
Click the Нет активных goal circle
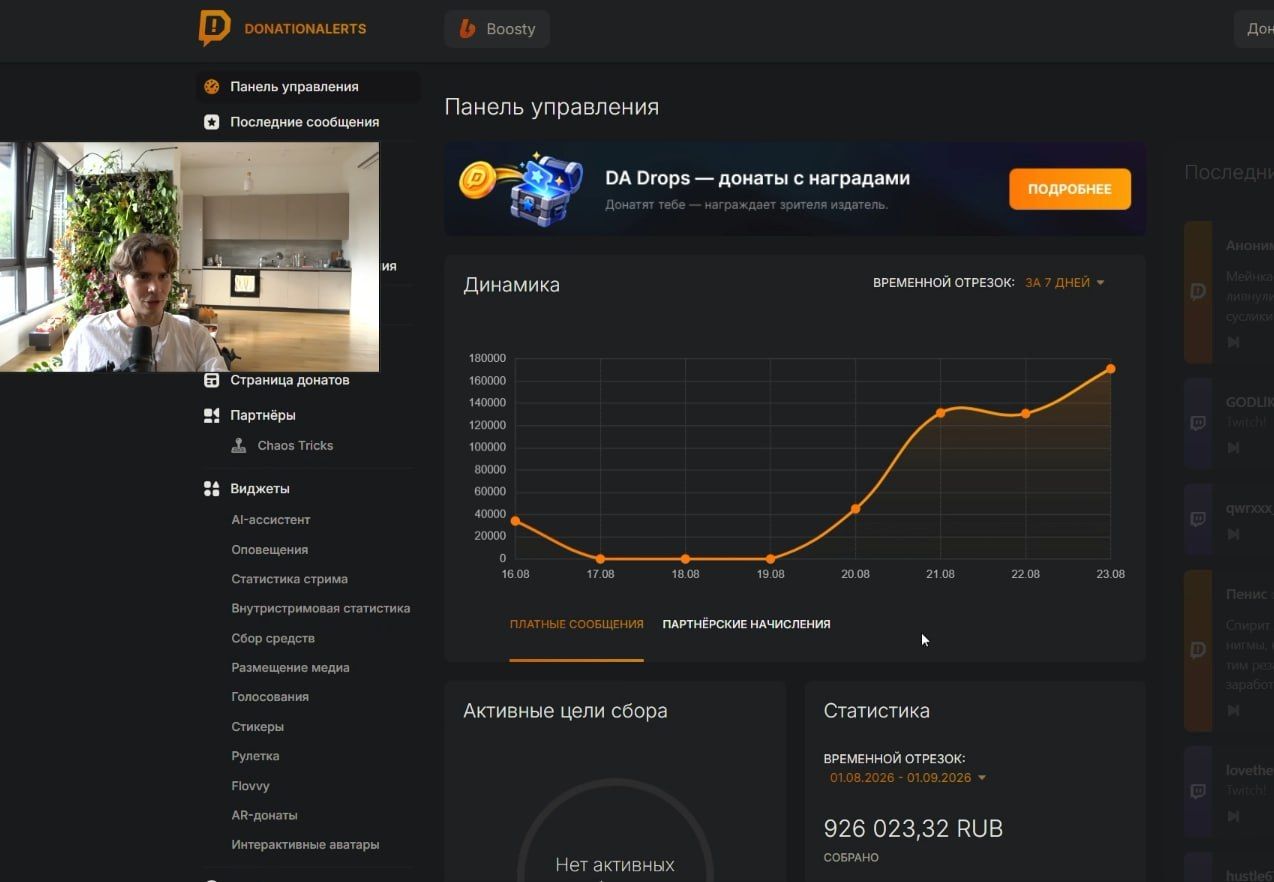pyautogui.click(x=615, y=832)
